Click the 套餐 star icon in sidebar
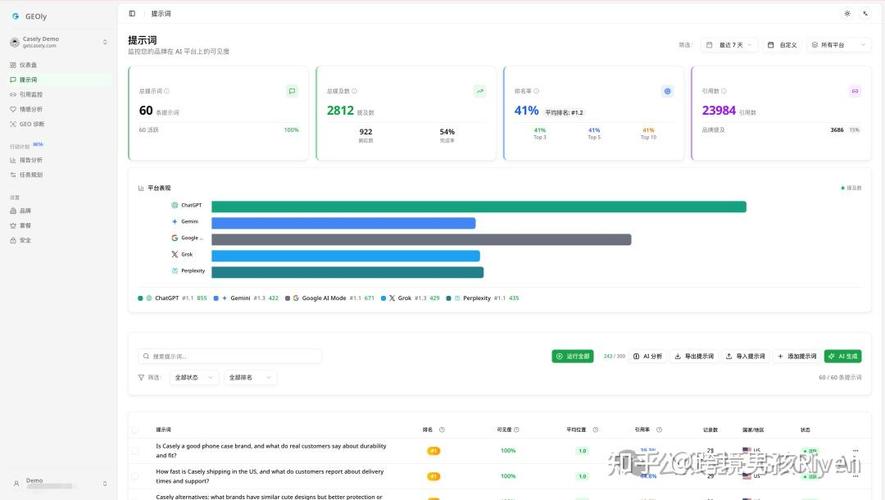The image size is (885, 500). click(13, 225)
